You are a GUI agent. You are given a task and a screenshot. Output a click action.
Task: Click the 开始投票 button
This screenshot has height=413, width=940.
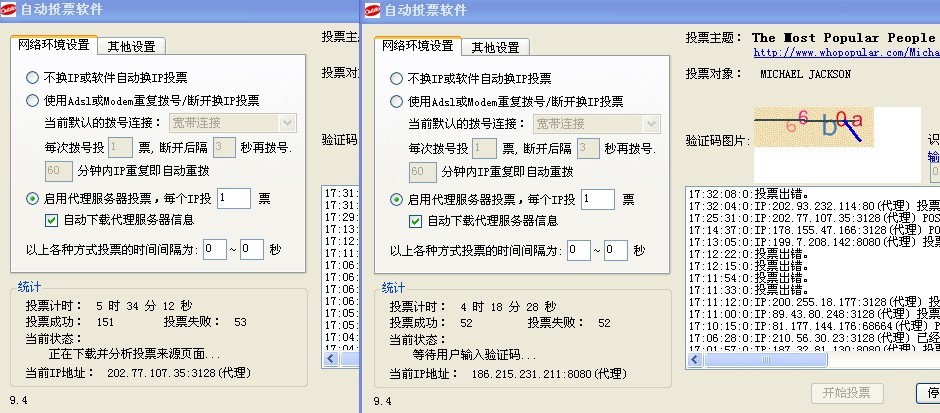tap(847, 393)
